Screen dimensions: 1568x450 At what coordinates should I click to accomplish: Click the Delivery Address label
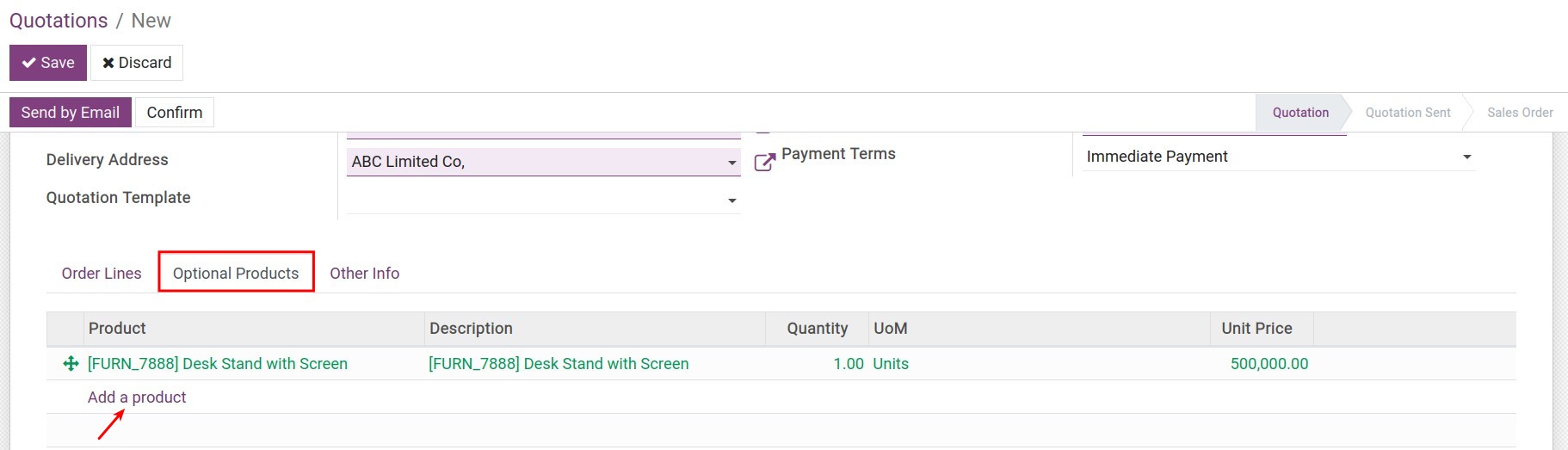(x=108, y=160)
